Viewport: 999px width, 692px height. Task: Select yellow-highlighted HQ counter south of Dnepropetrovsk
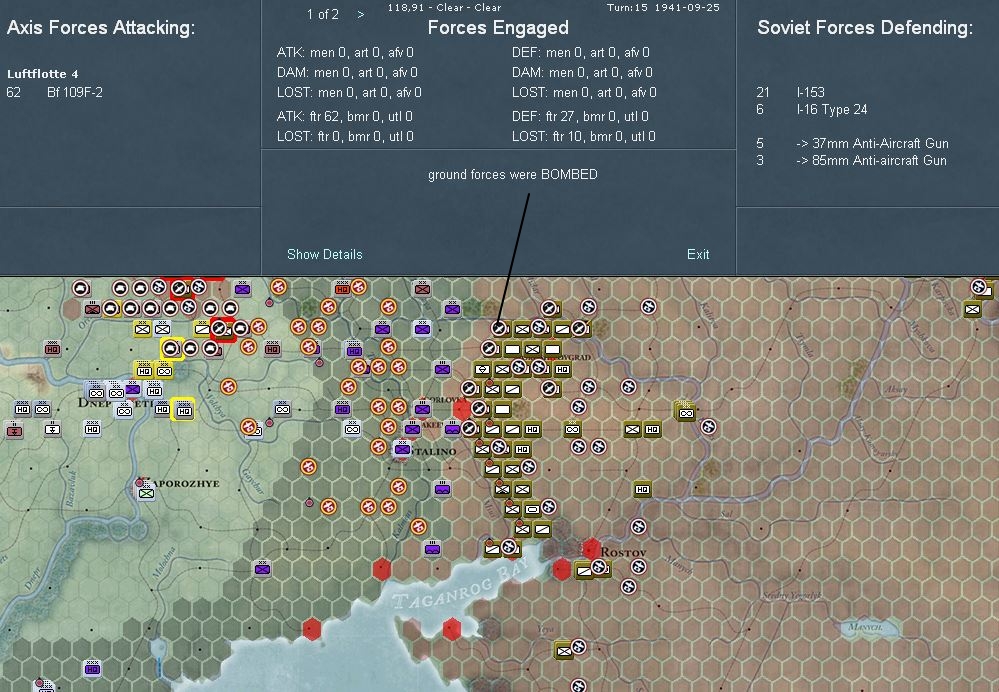[x=184, y=410]
